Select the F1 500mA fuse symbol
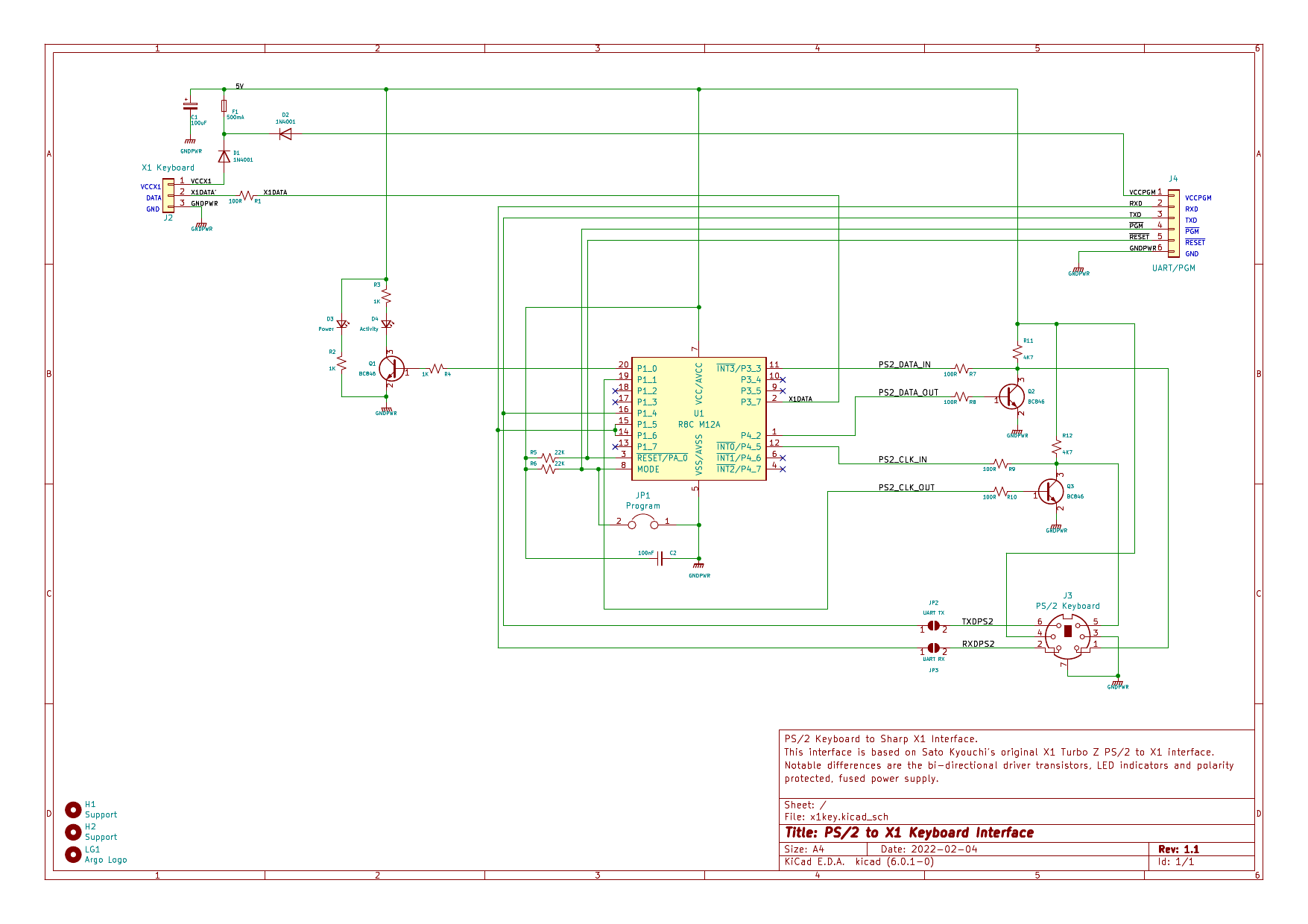Viewport: 1308px width, 924px height. (224, 106)
